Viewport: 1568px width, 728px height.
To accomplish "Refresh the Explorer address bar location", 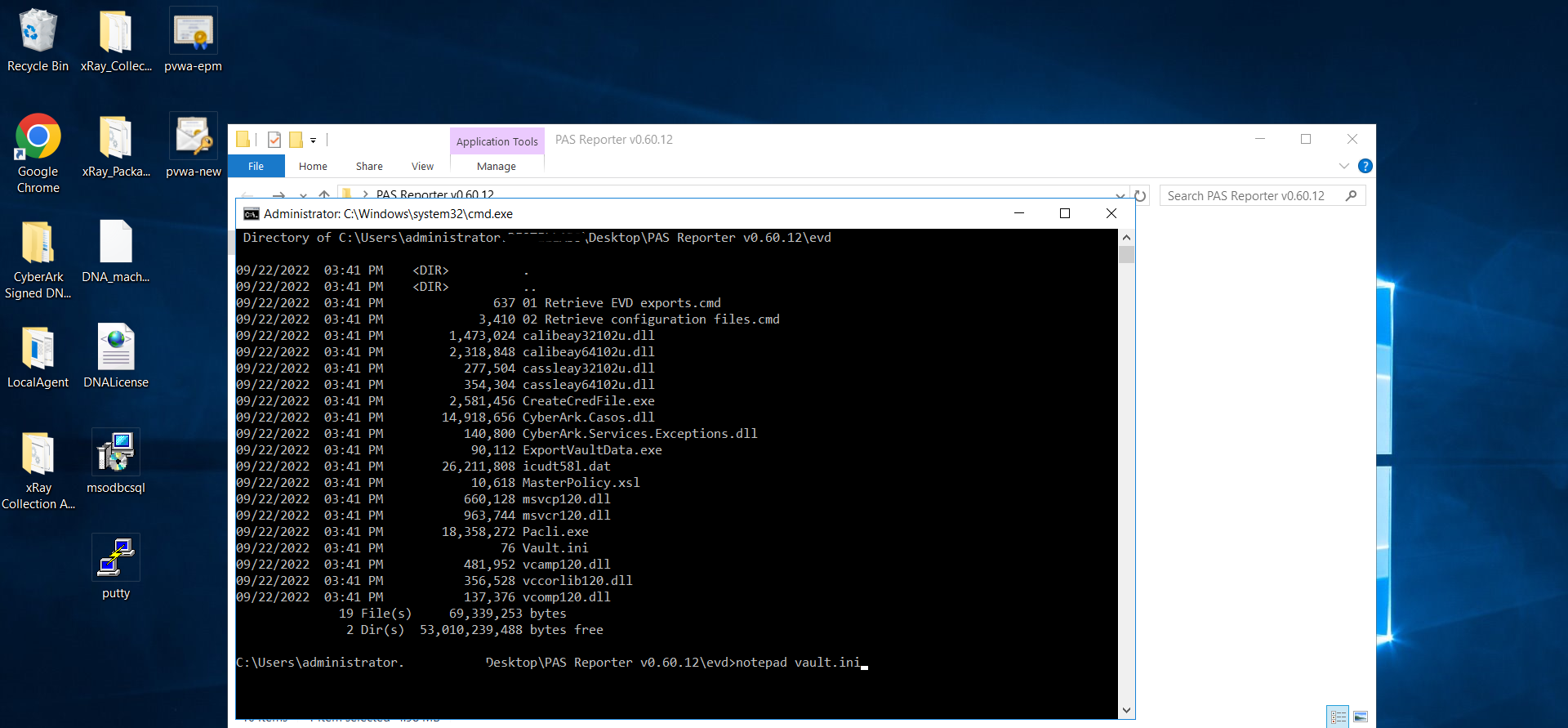I will point(1140,196).
